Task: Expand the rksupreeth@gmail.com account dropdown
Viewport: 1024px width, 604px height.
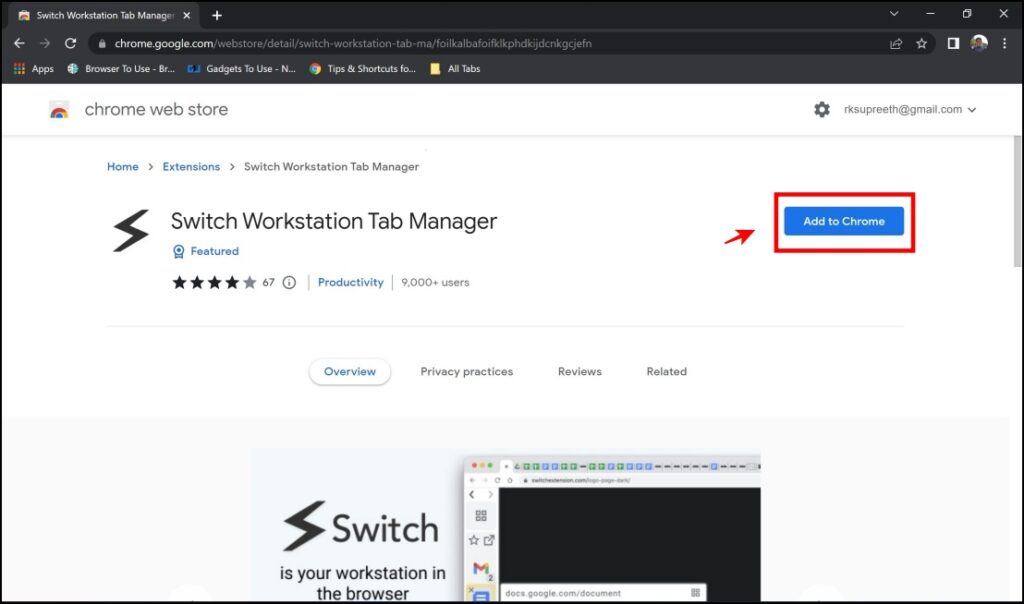Action: (911, 110)
